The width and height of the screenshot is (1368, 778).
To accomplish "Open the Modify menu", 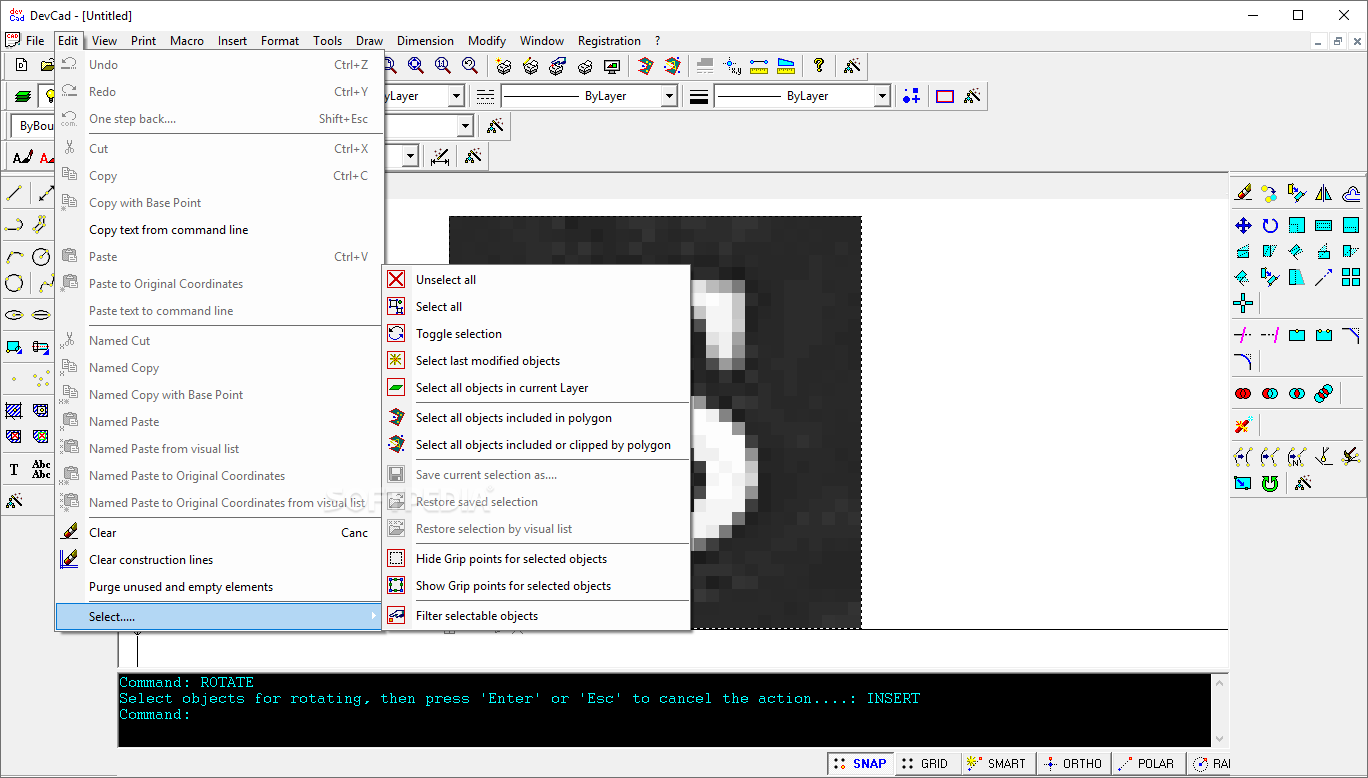I will pyautogui.click(x=487, y=41).
